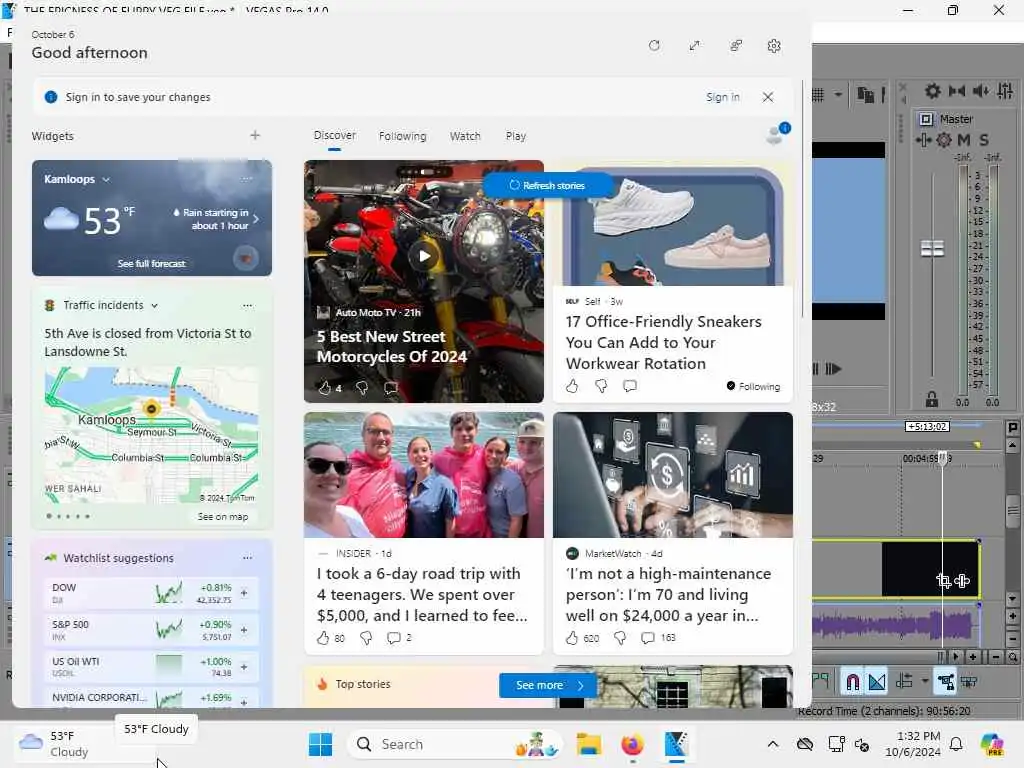Open weather widget more options
Screen dimensions: 1024x768
(246, 179)
